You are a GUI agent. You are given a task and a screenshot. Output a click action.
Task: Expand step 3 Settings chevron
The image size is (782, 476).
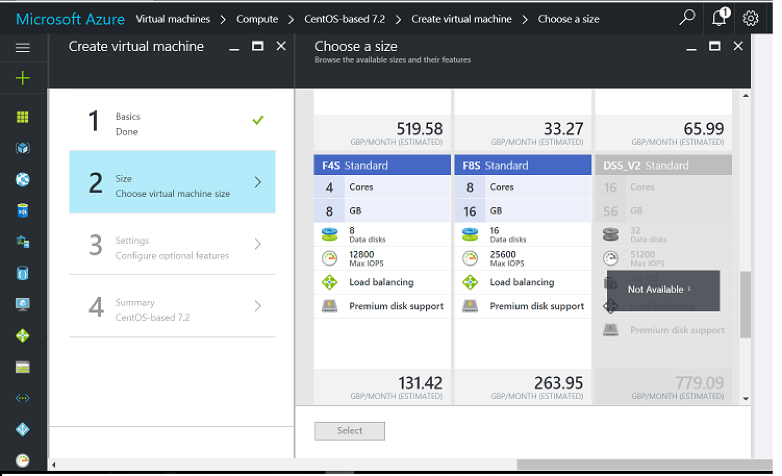point(258,244)
